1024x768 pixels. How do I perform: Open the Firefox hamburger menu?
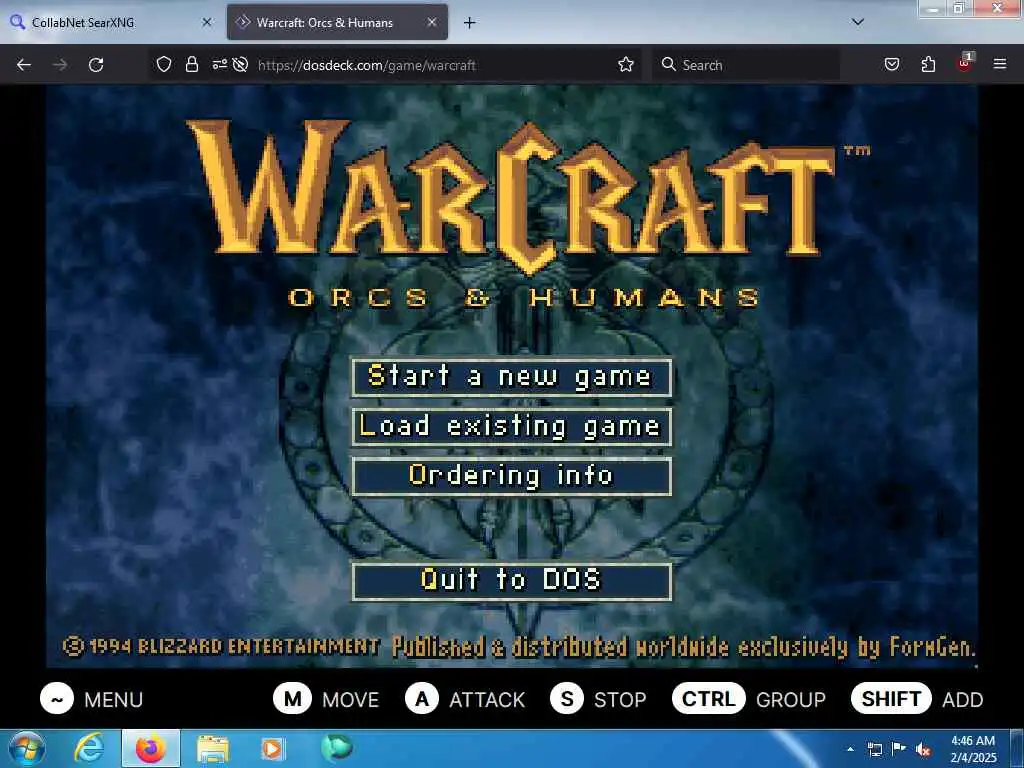point(1000,64)
